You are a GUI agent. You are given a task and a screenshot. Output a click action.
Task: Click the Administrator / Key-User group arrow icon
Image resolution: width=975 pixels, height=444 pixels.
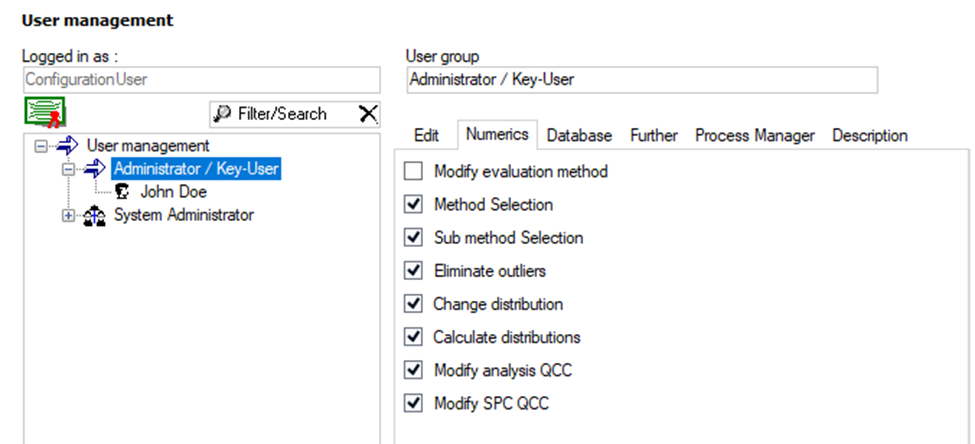(95, 169)
